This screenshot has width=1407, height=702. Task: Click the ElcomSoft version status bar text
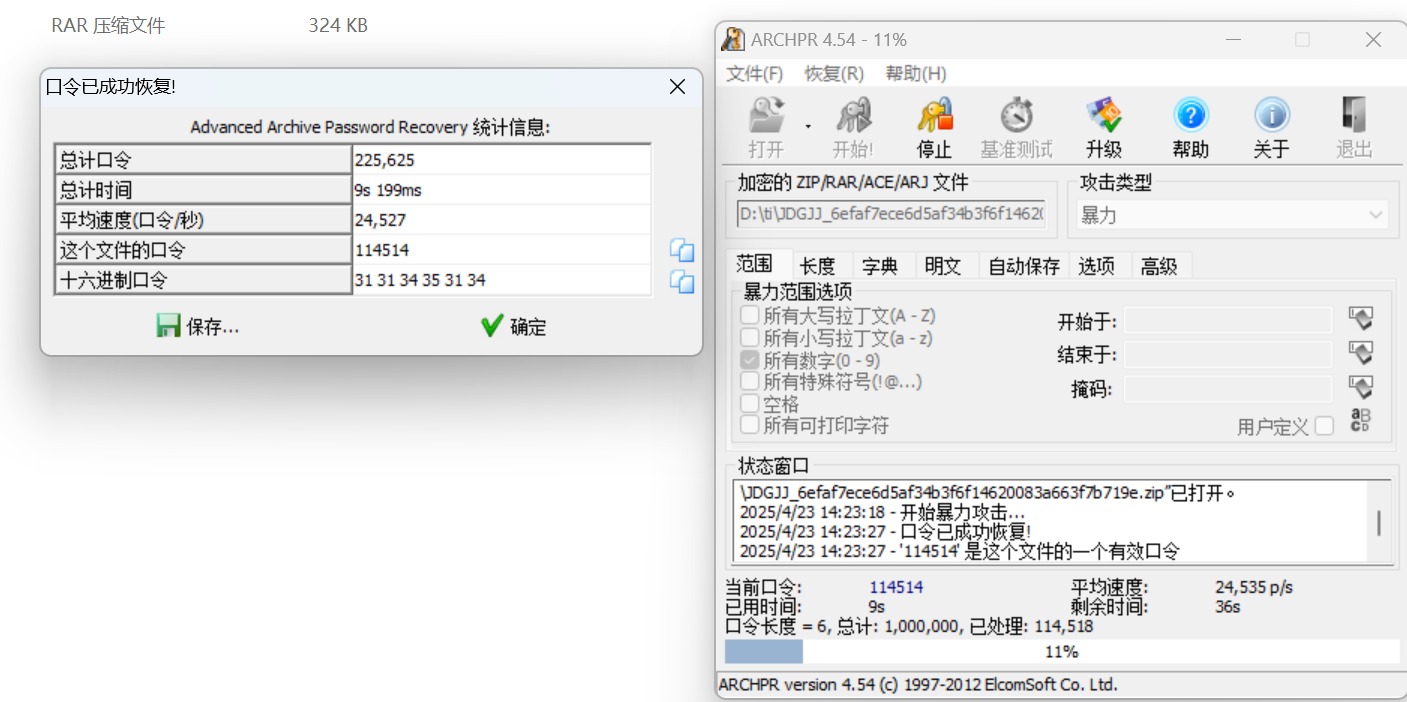click(918, 685)
